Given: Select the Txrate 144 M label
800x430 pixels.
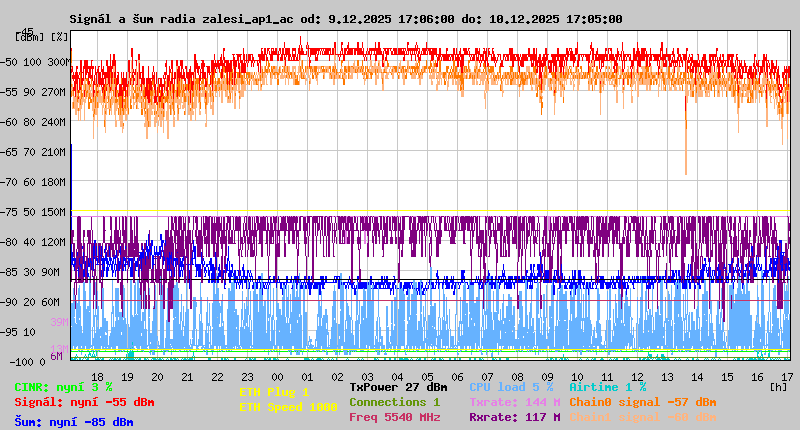Looking at the screenshot, I should (514, 402).
